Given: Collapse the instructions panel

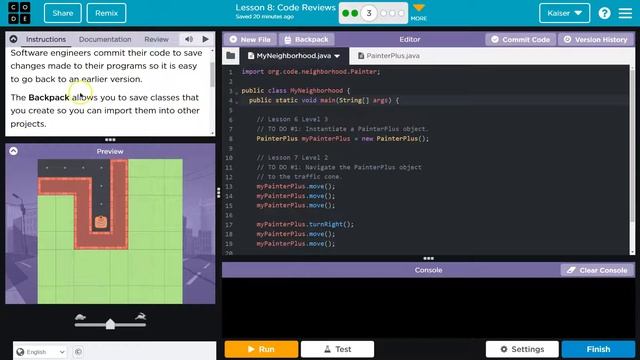Looking at the screenshot, I should [x=13, y=39].
